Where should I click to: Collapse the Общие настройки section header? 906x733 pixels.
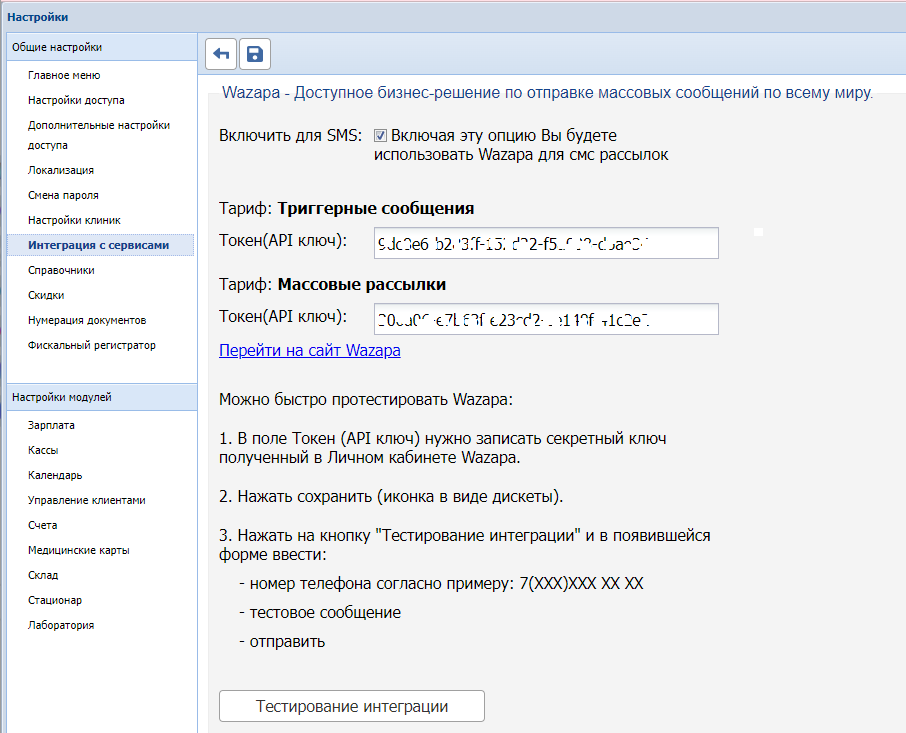click(x=100, y=47)
